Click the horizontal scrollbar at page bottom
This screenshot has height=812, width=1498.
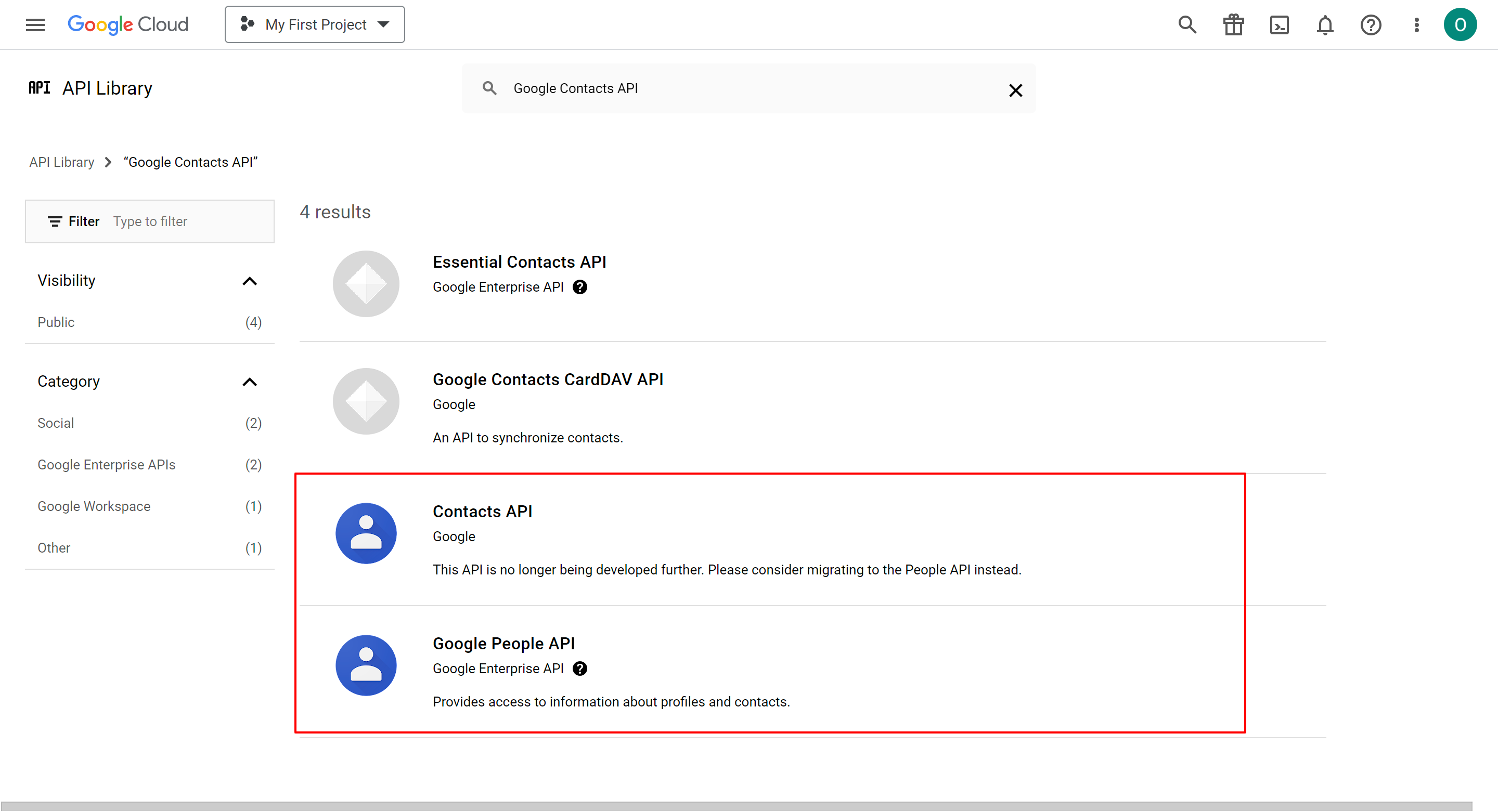point(736,806)
